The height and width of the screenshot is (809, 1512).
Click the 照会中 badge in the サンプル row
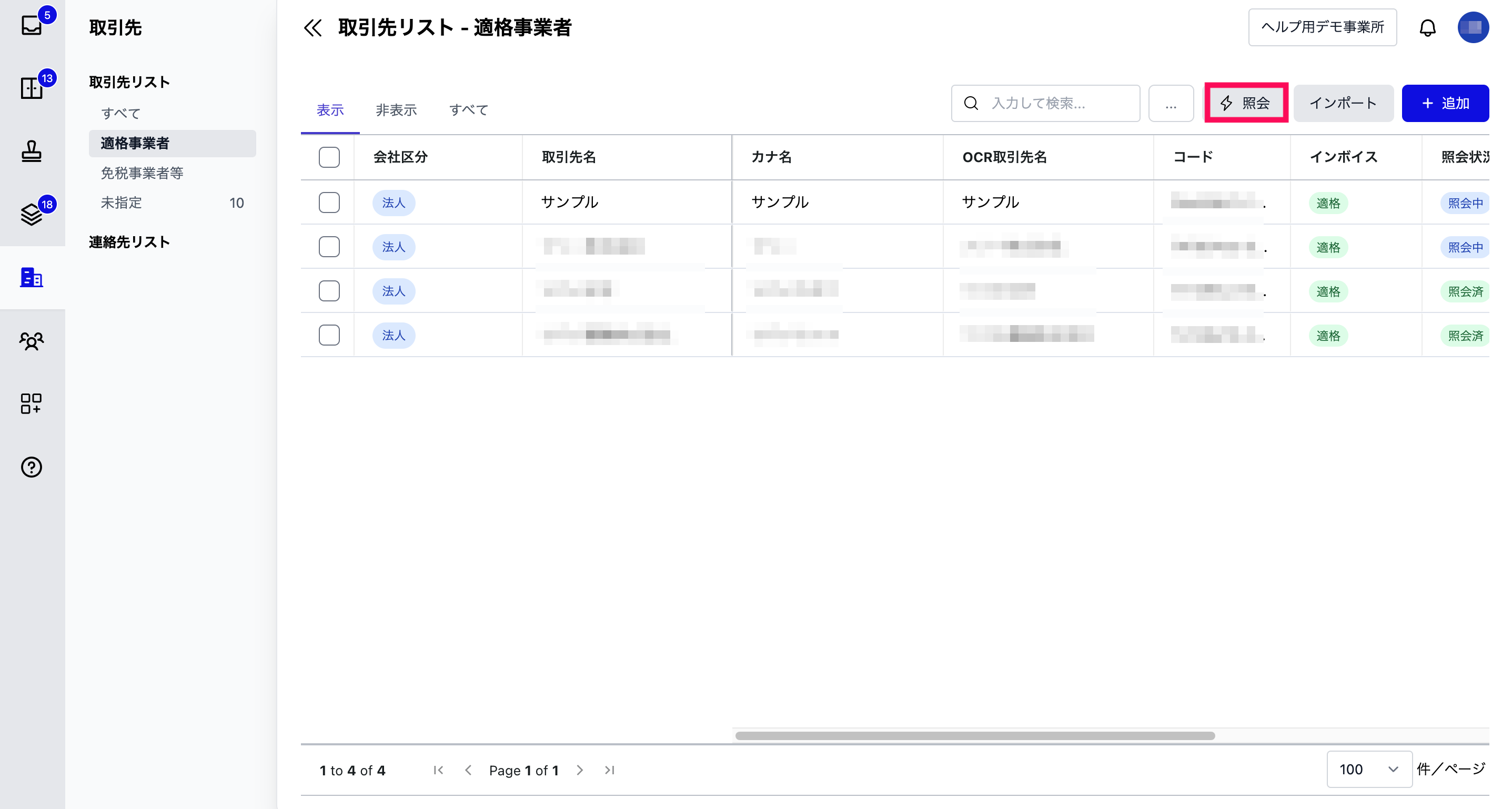click(x=1465, y=204)
